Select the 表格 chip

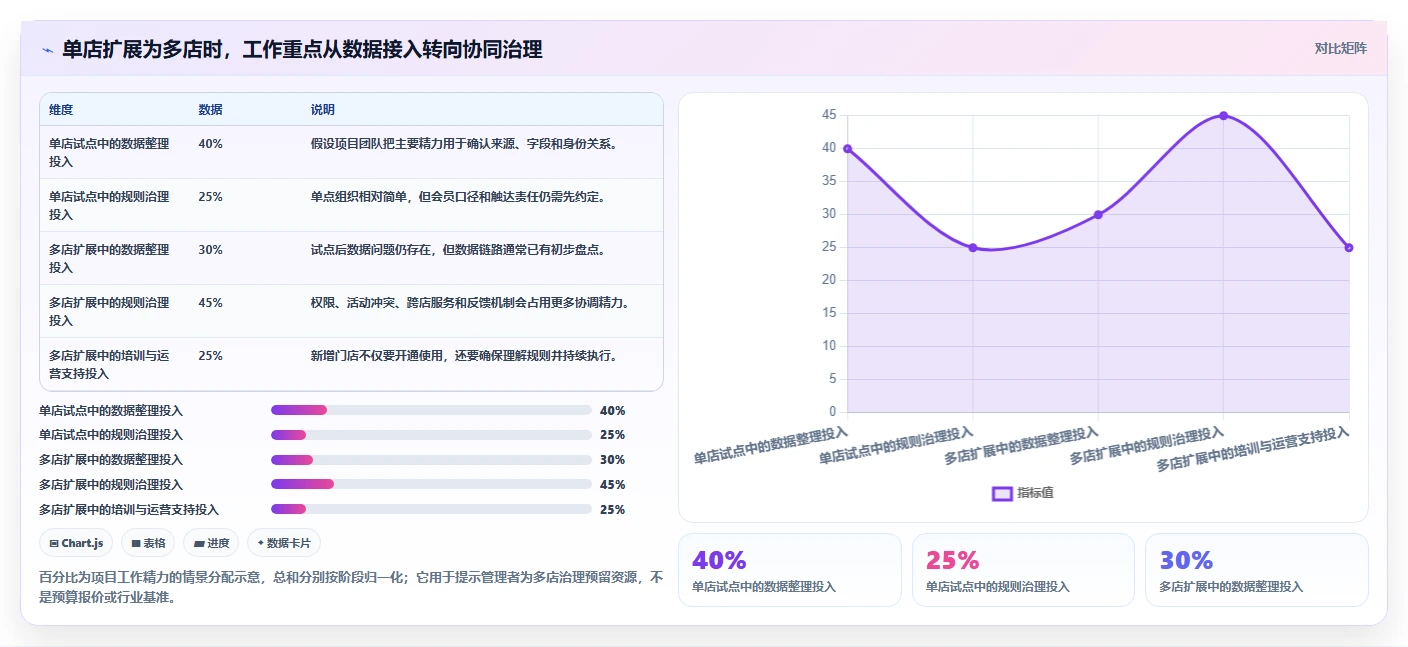point(148,543)
